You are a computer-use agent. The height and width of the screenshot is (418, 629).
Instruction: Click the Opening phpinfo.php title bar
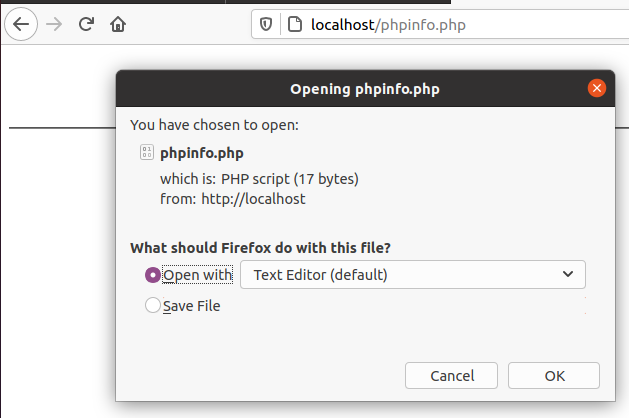click(365, 89)
